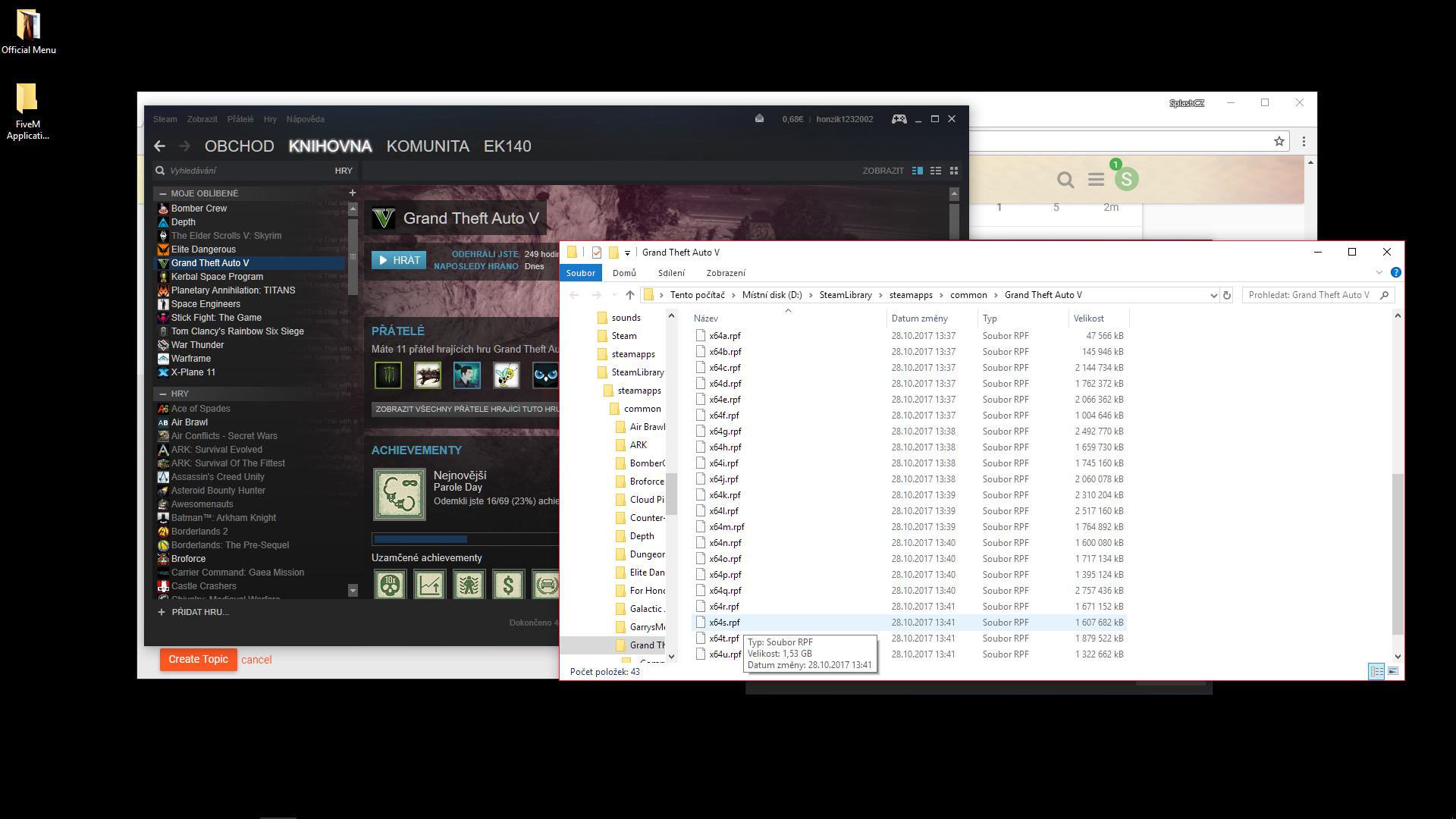Screen dimensions: 1456x819
Task: Go up one folder level in Explorer
Action: click(x=630, y=295)
